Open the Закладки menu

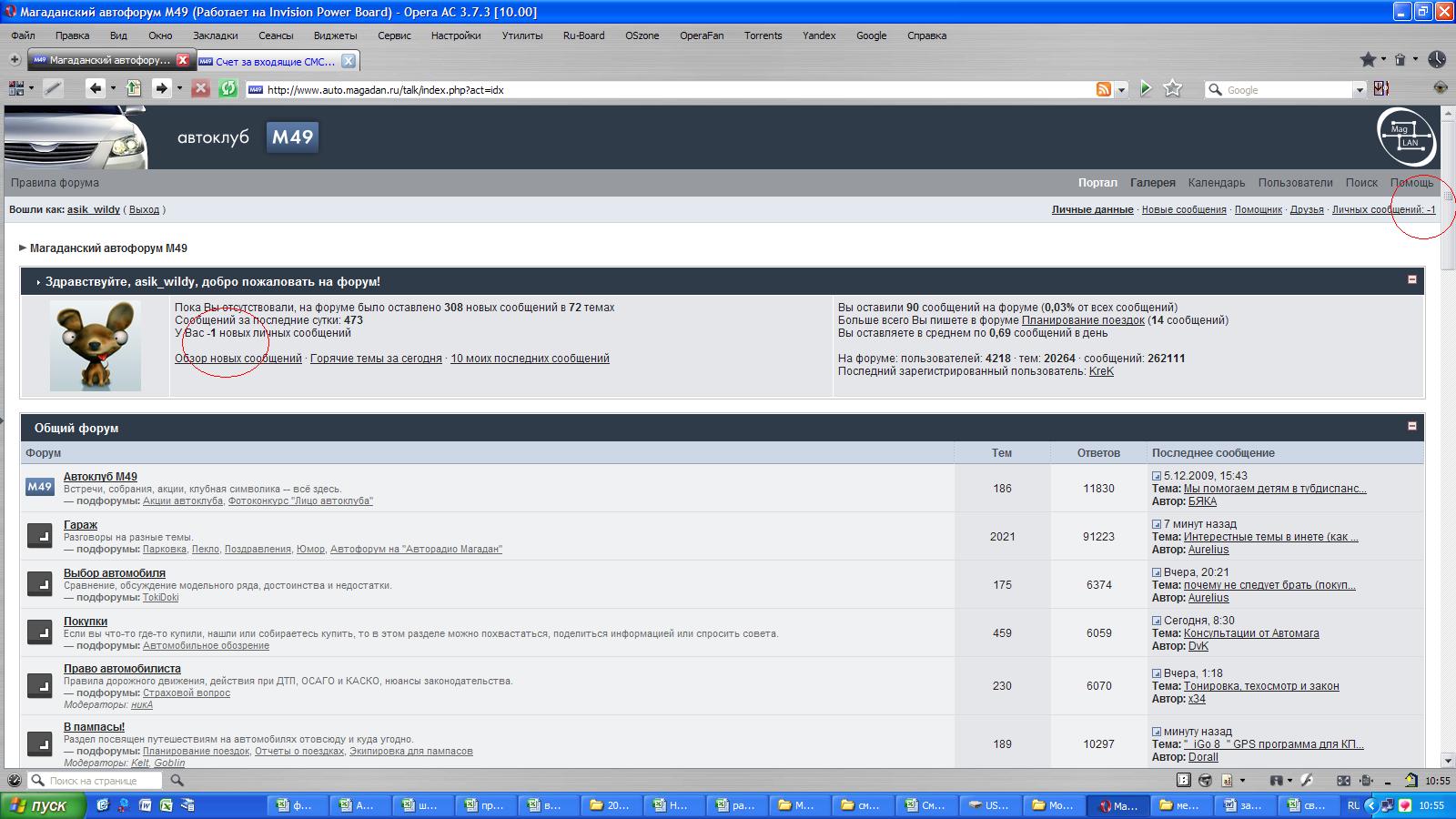(215, 35)
